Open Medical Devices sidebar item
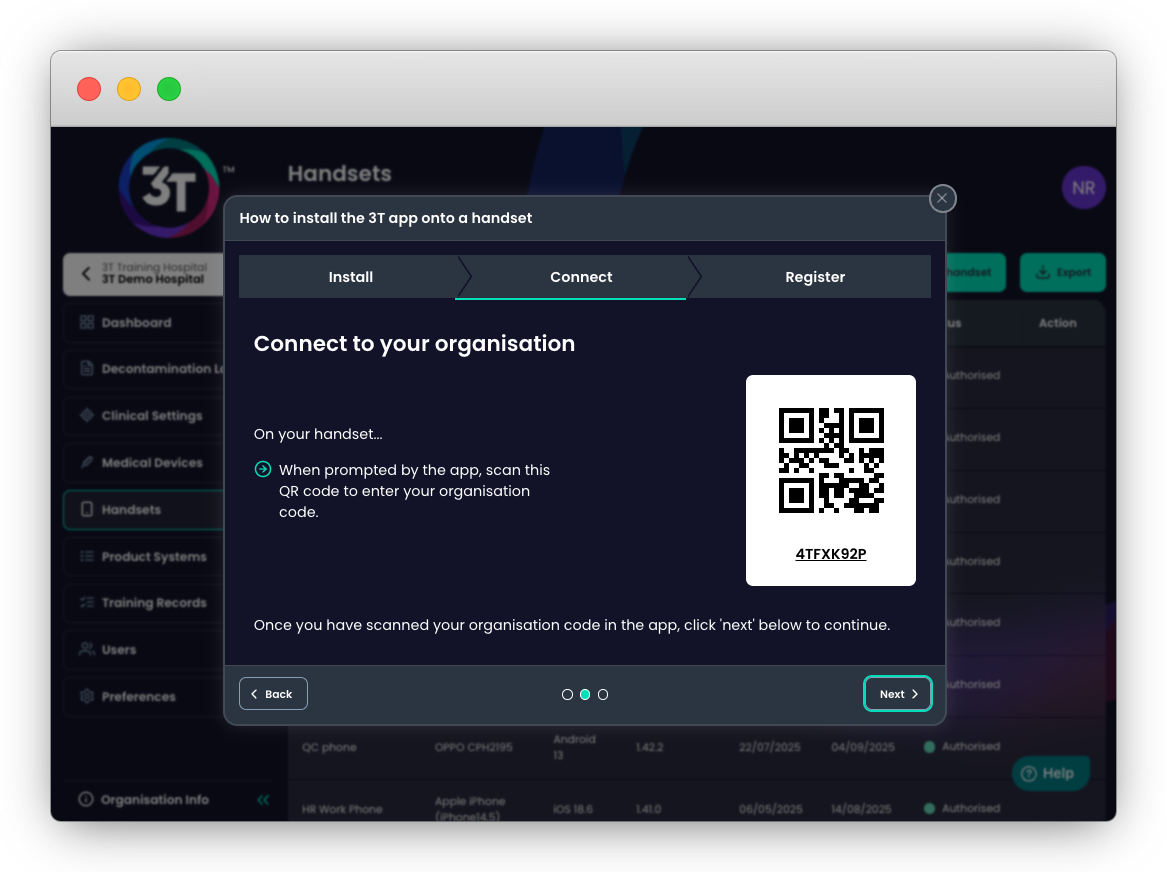The width and height of the screenshot is (1167, 872). (143, 462)
